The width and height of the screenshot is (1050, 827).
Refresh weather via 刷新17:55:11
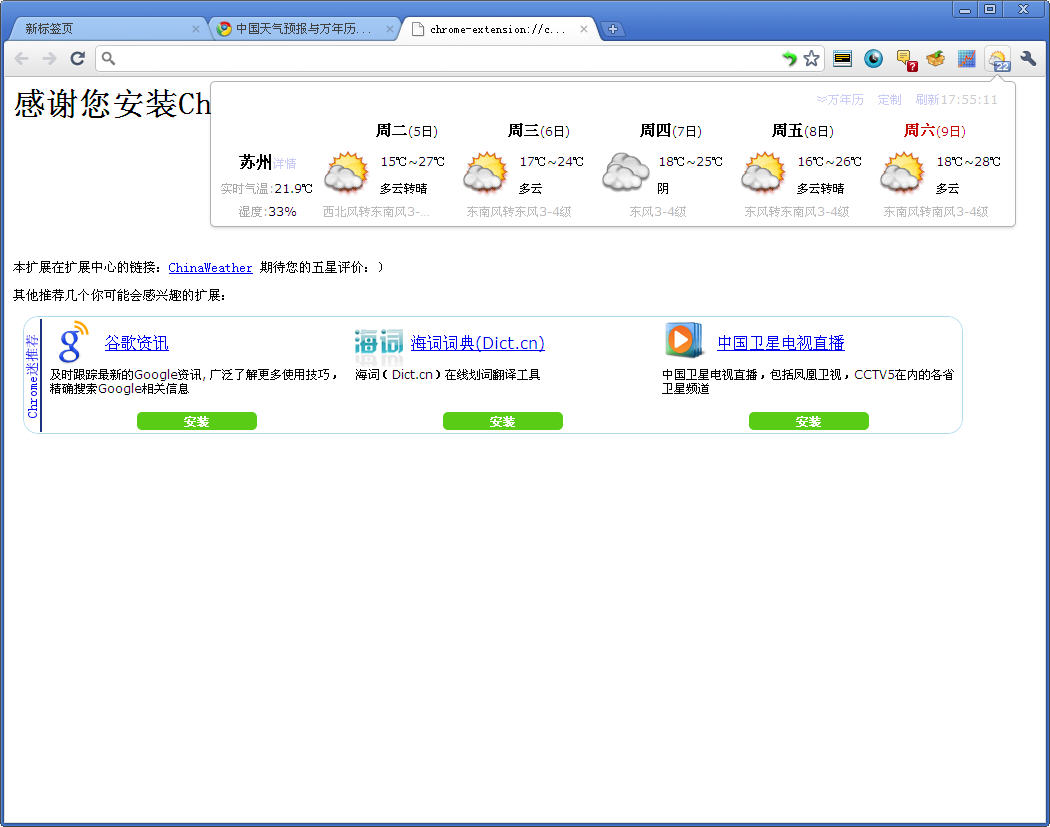click(x=956, y=100)
